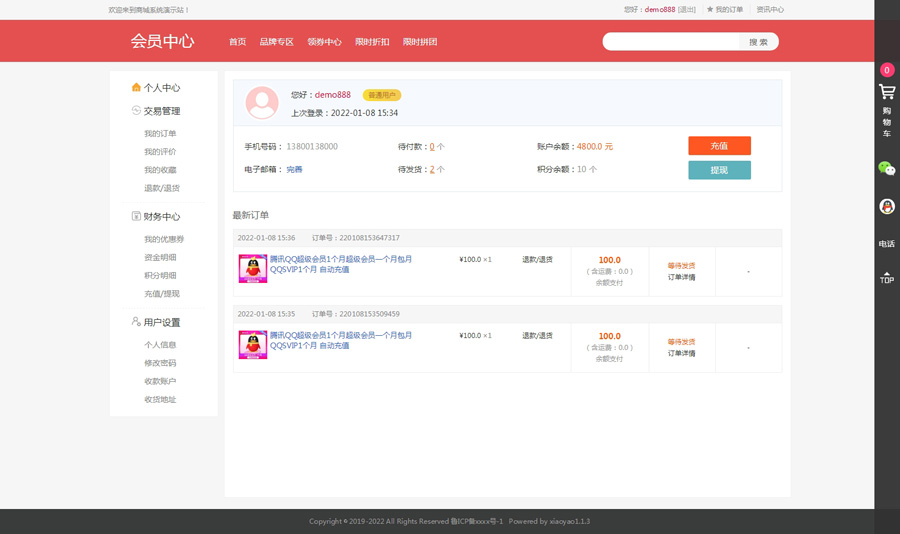
Task: Click the TOP back-to-top icon
Action: point(887,277)
